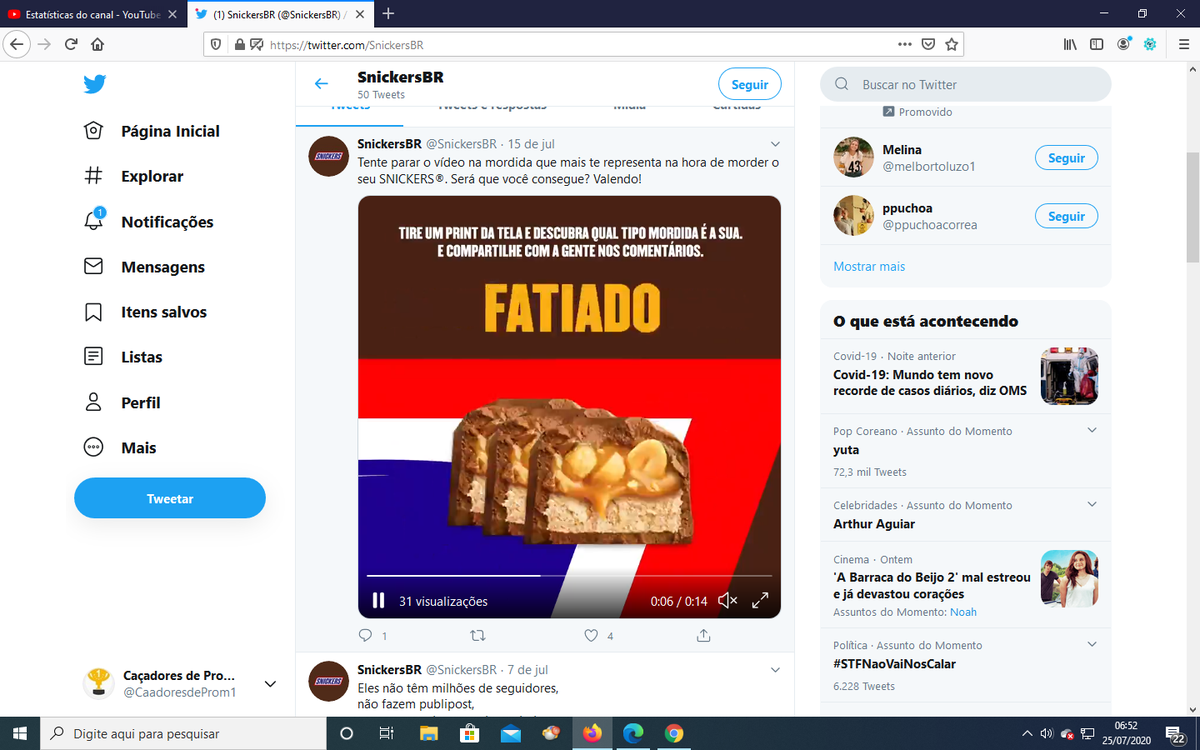Reply to the 15 de jul tweet
Image resolution: width=1200 pixels, height=750 pixels.
point(366,635)
